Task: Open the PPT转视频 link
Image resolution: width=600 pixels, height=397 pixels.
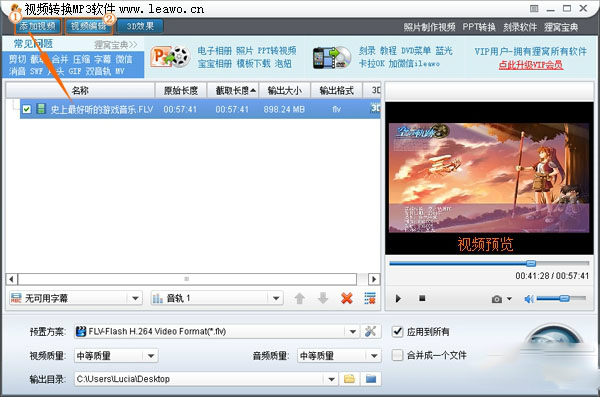Action: coord(277,51)
